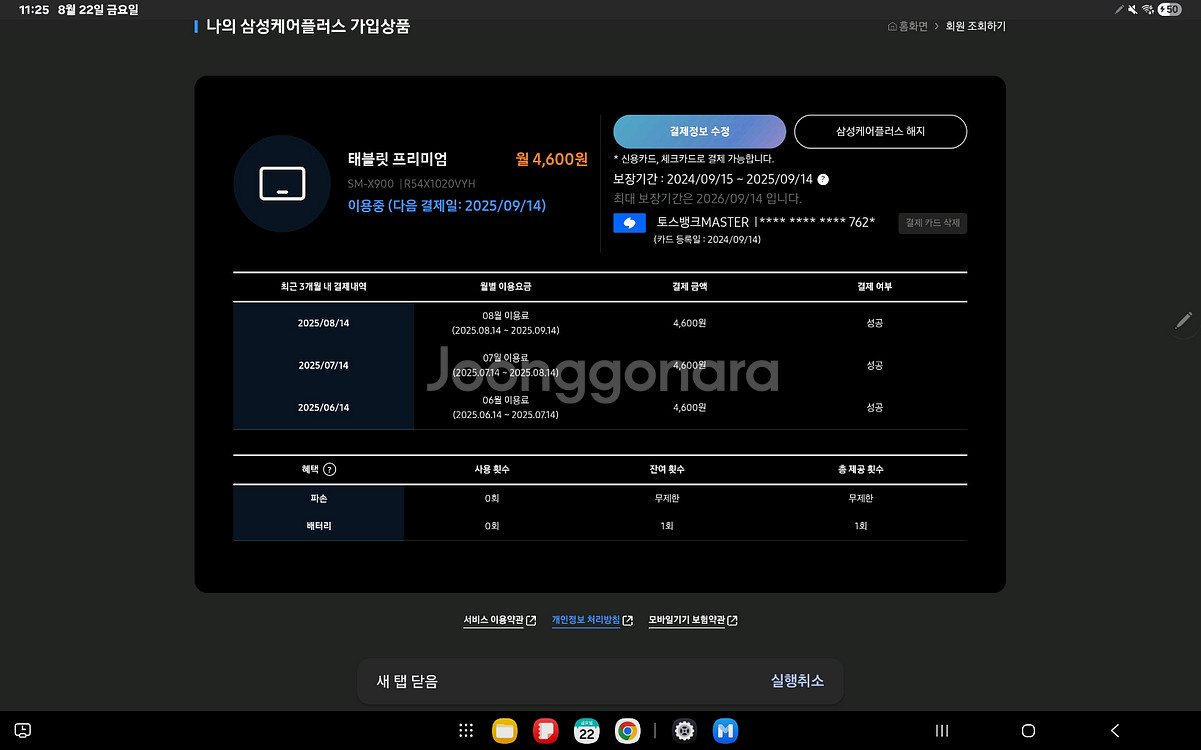Open the floating pen edit icon
The image size is (1201, 750).
tap(1184, 321)
